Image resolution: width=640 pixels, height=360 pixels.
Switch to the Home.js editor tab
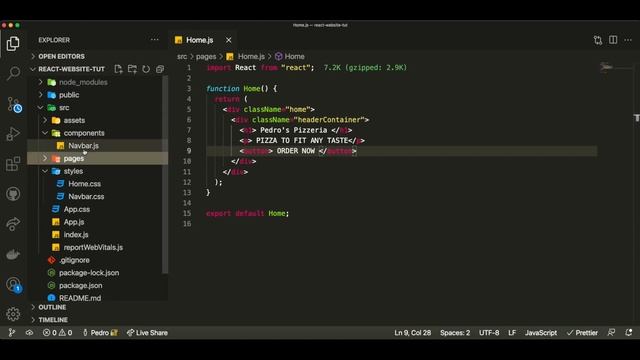(200, 40)
